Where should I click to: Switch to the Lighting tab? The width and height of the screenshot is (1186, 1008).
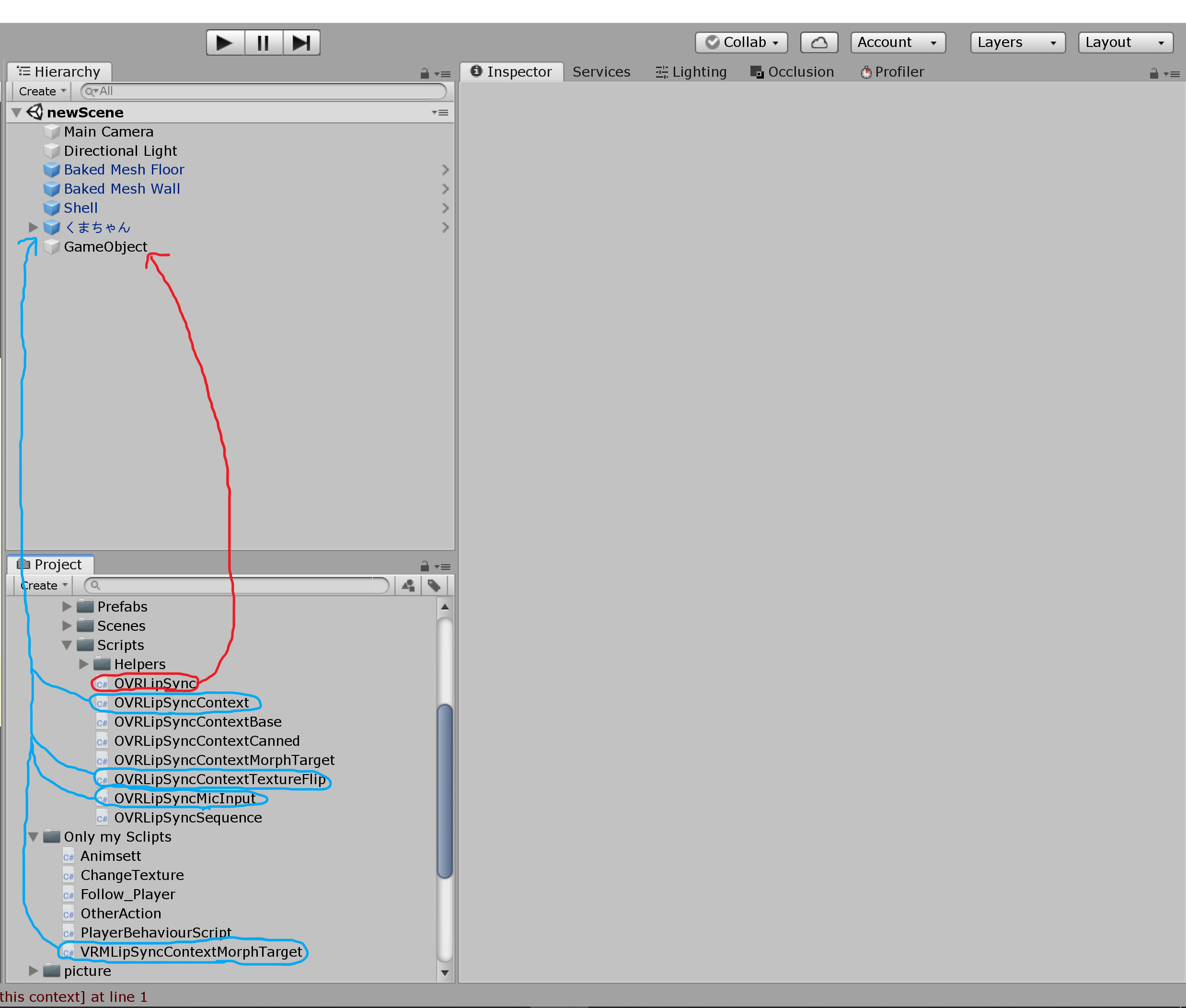(691, 72)
